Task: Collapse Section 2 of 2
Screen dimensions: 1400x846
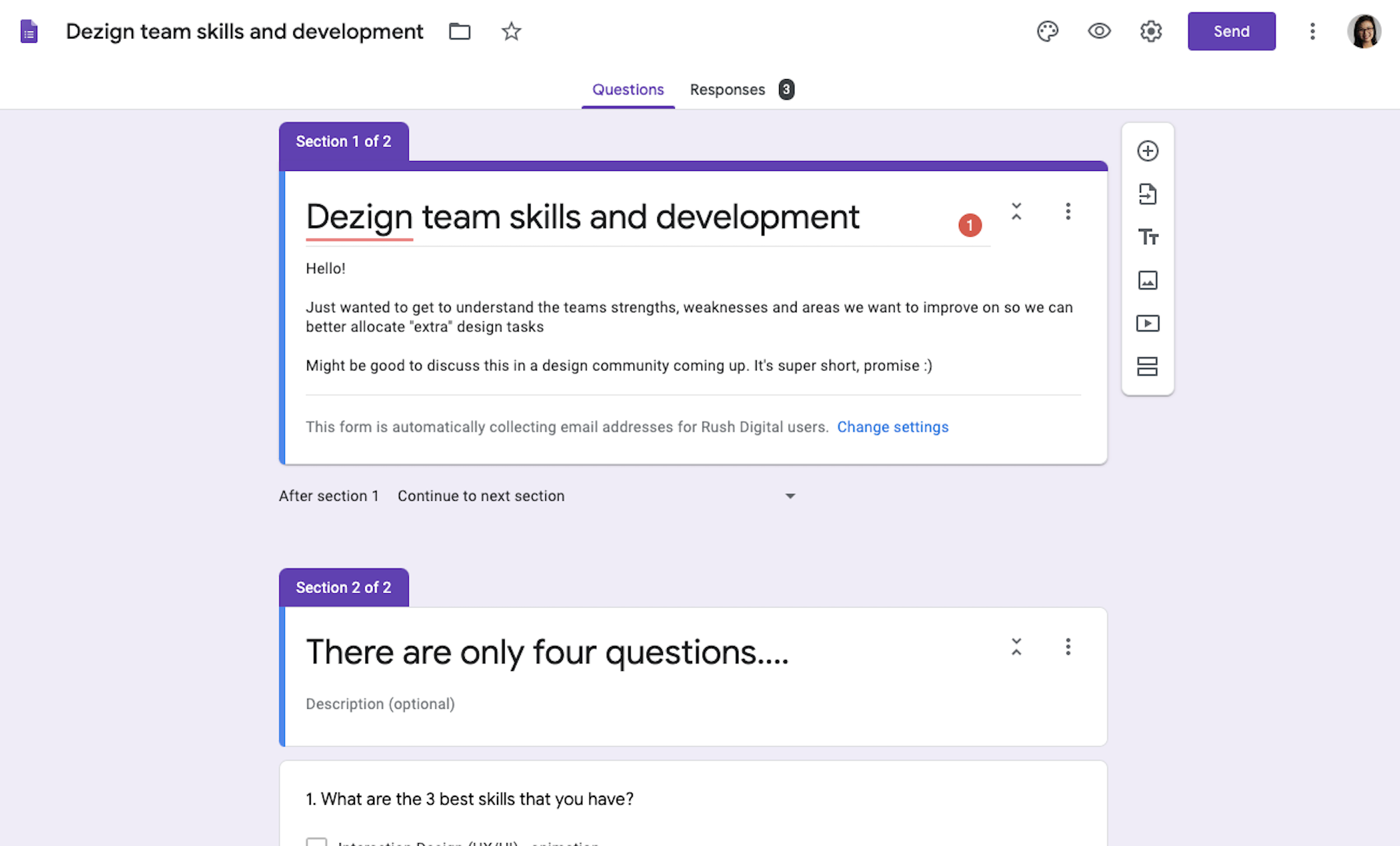Action: pyautogui.click(x=1016, y=646)
